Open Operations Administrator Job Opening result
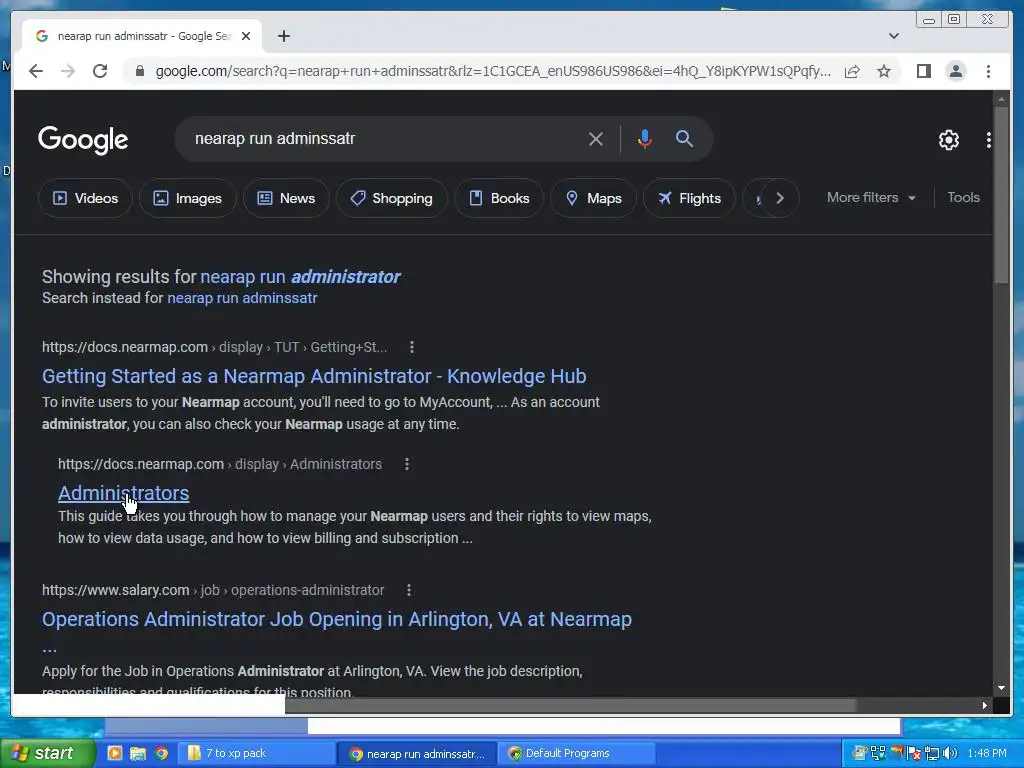 click(x=337, y=619)
